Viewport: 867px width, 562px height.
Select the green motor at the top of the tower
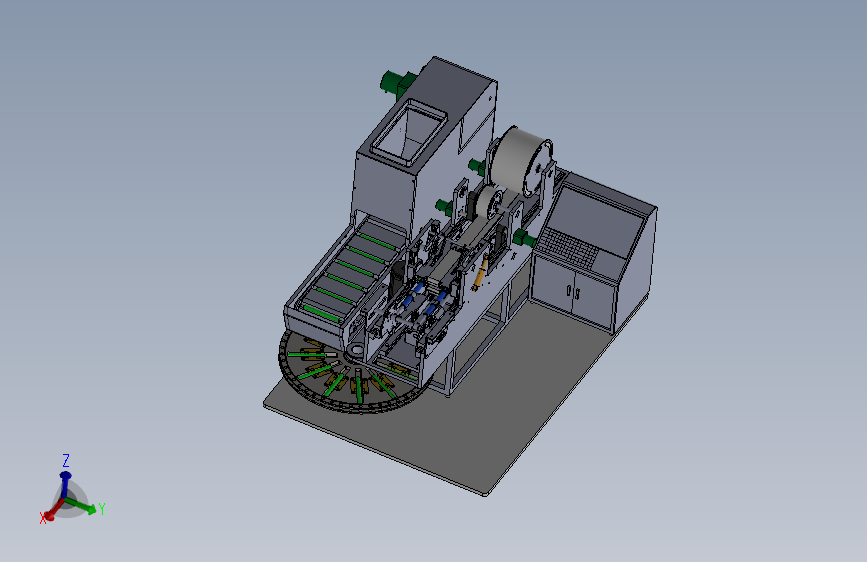398,84
